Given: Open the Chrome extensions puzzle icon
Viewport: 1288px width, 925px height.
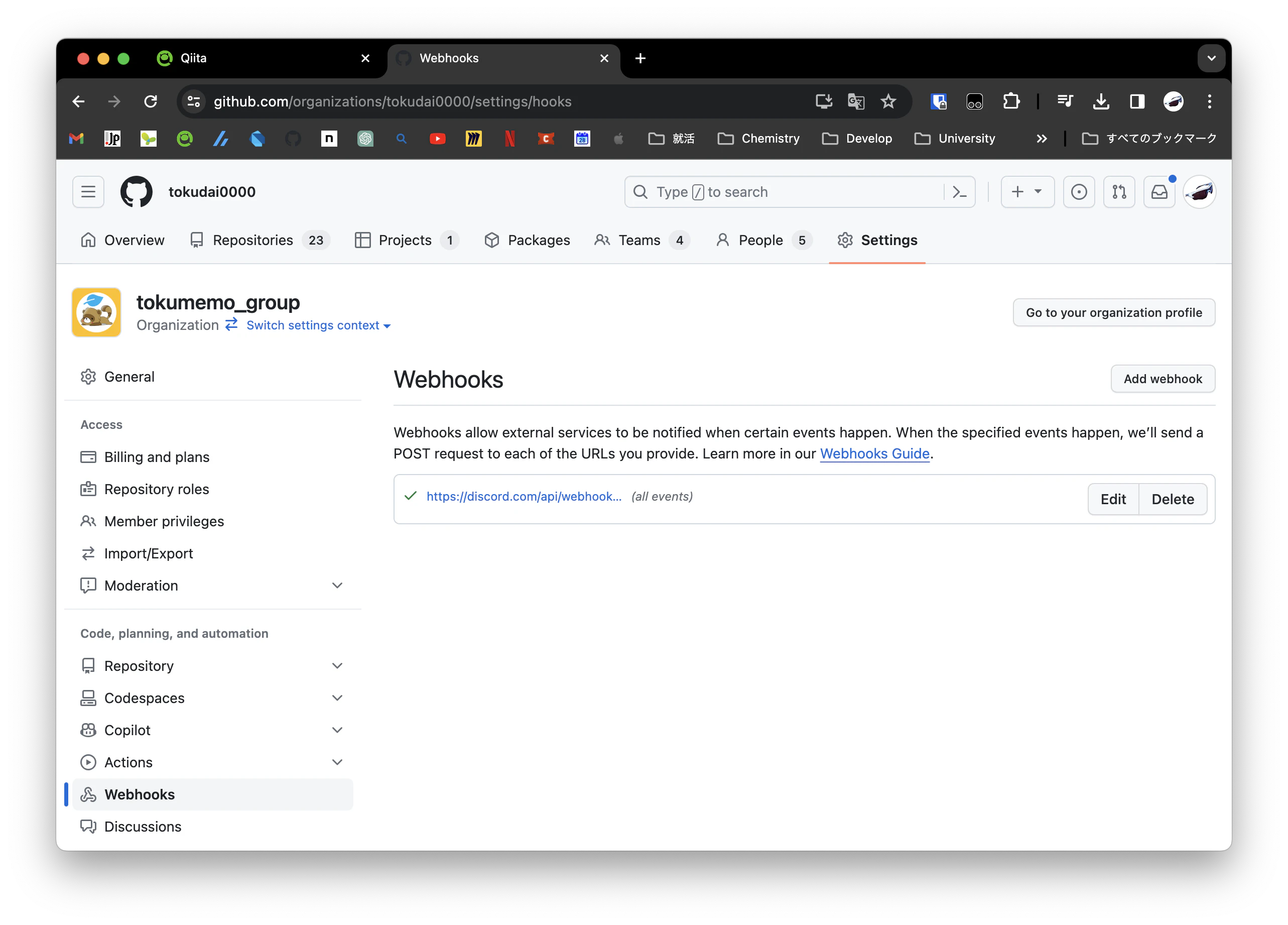Looking at the screenshot, I should 1011,102.
